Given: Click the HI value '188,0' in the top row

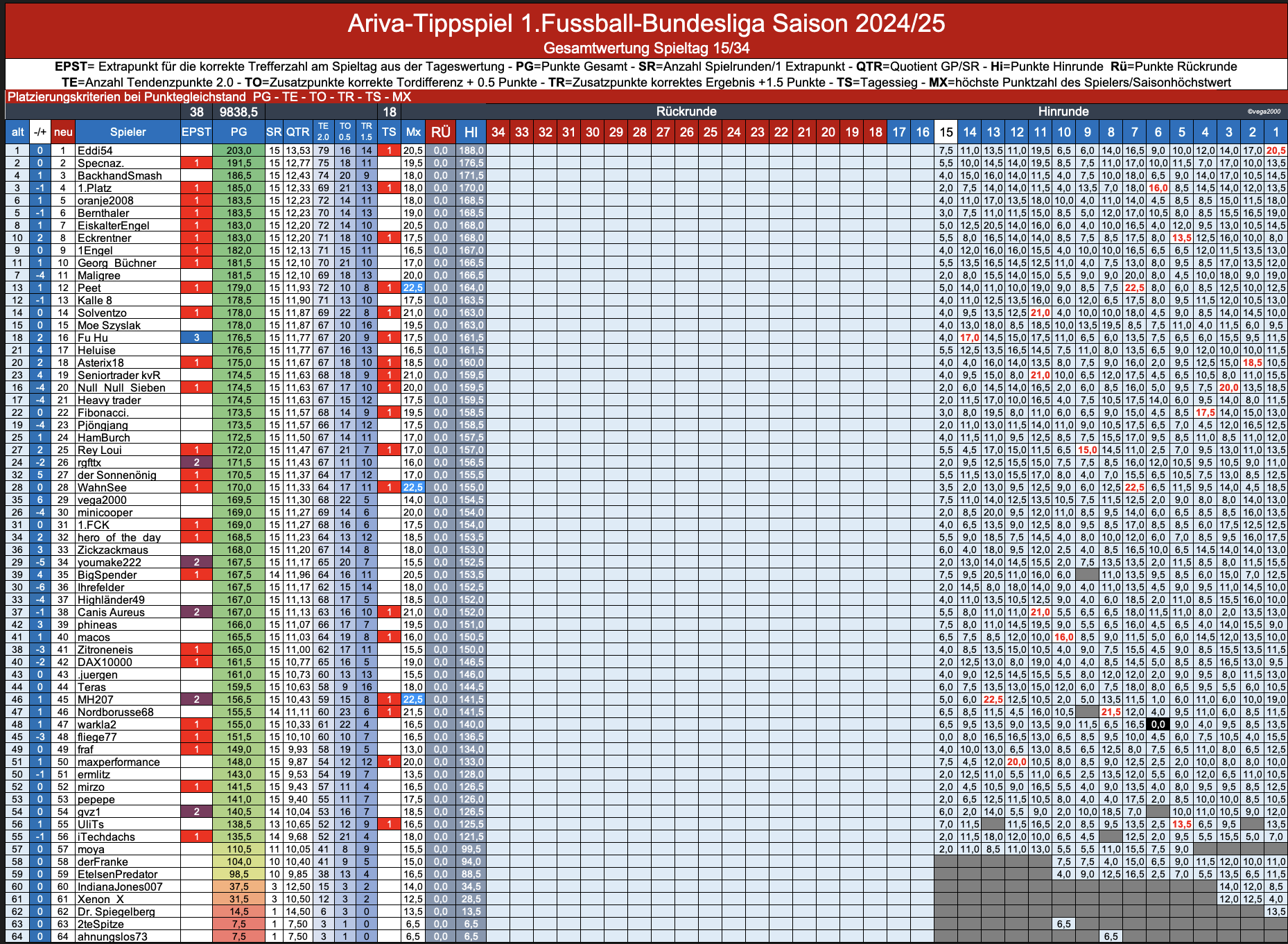Looking at the screenshot, I should pyautogui.click(x=471, y=150).
